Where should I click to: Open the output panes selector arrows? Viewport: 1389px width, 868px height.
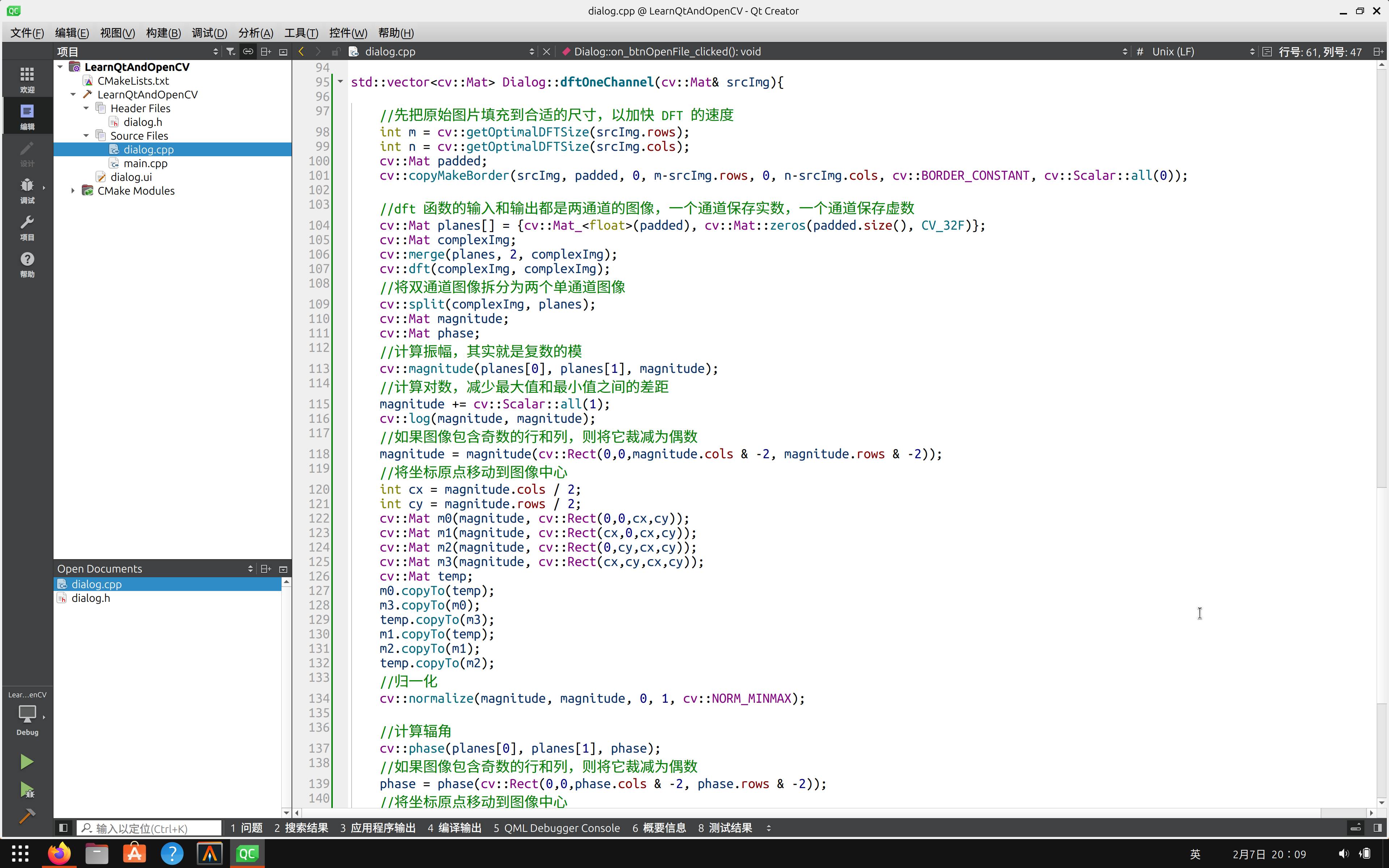pyautogui.click(x=769, y=828)
